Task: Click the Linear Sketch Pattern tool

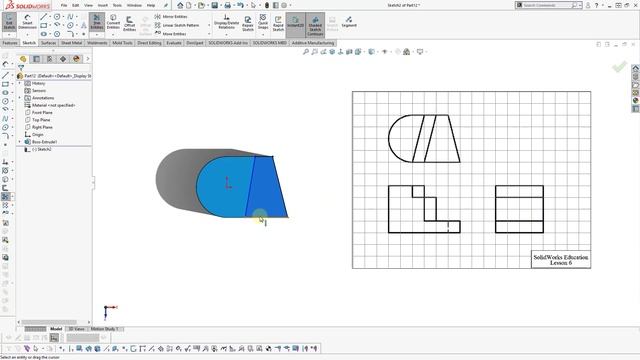Action: [x=177, y=25]
